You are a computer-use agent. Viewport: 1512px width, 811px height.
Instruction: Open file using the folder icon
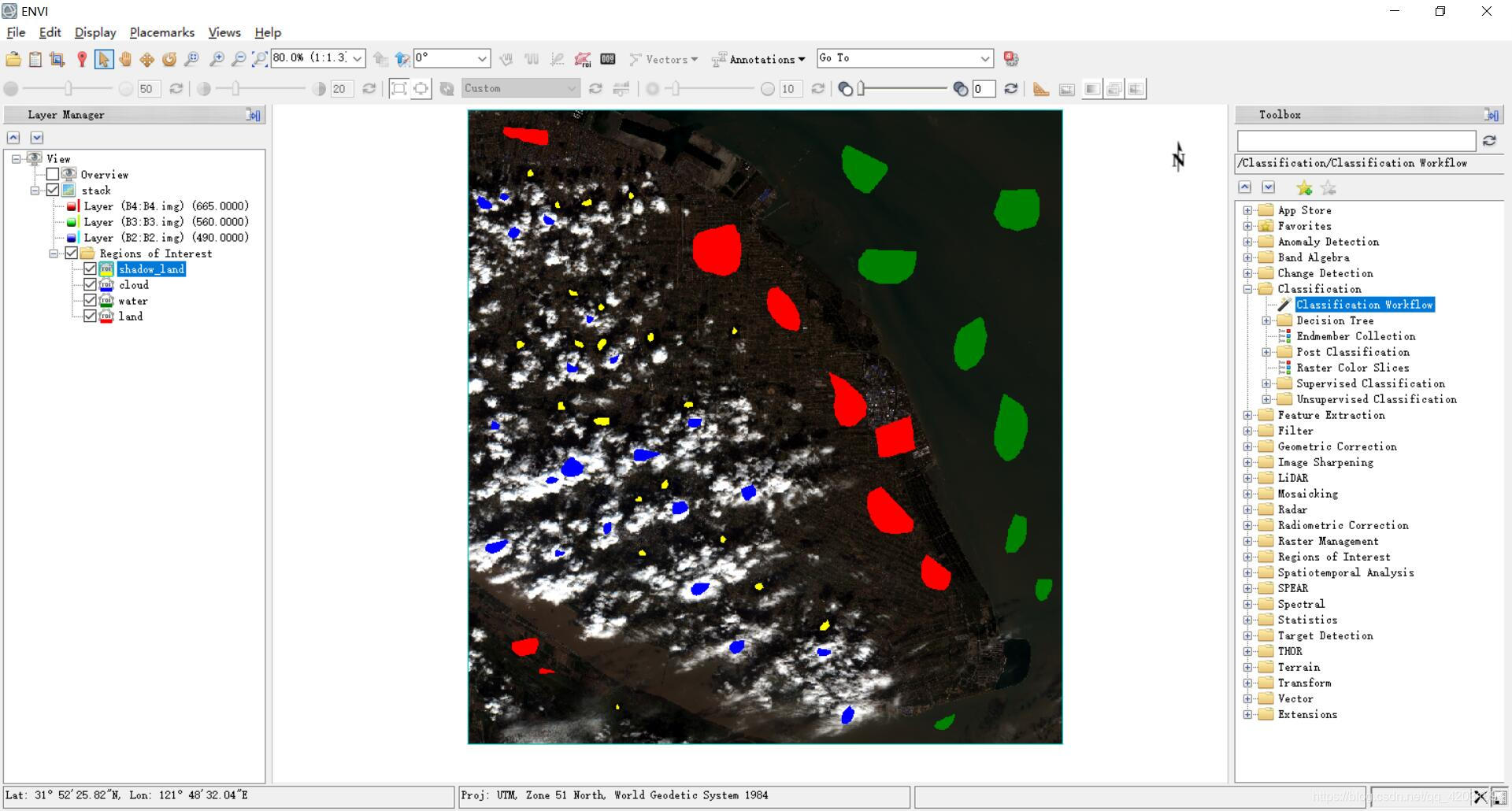point(13,59)
